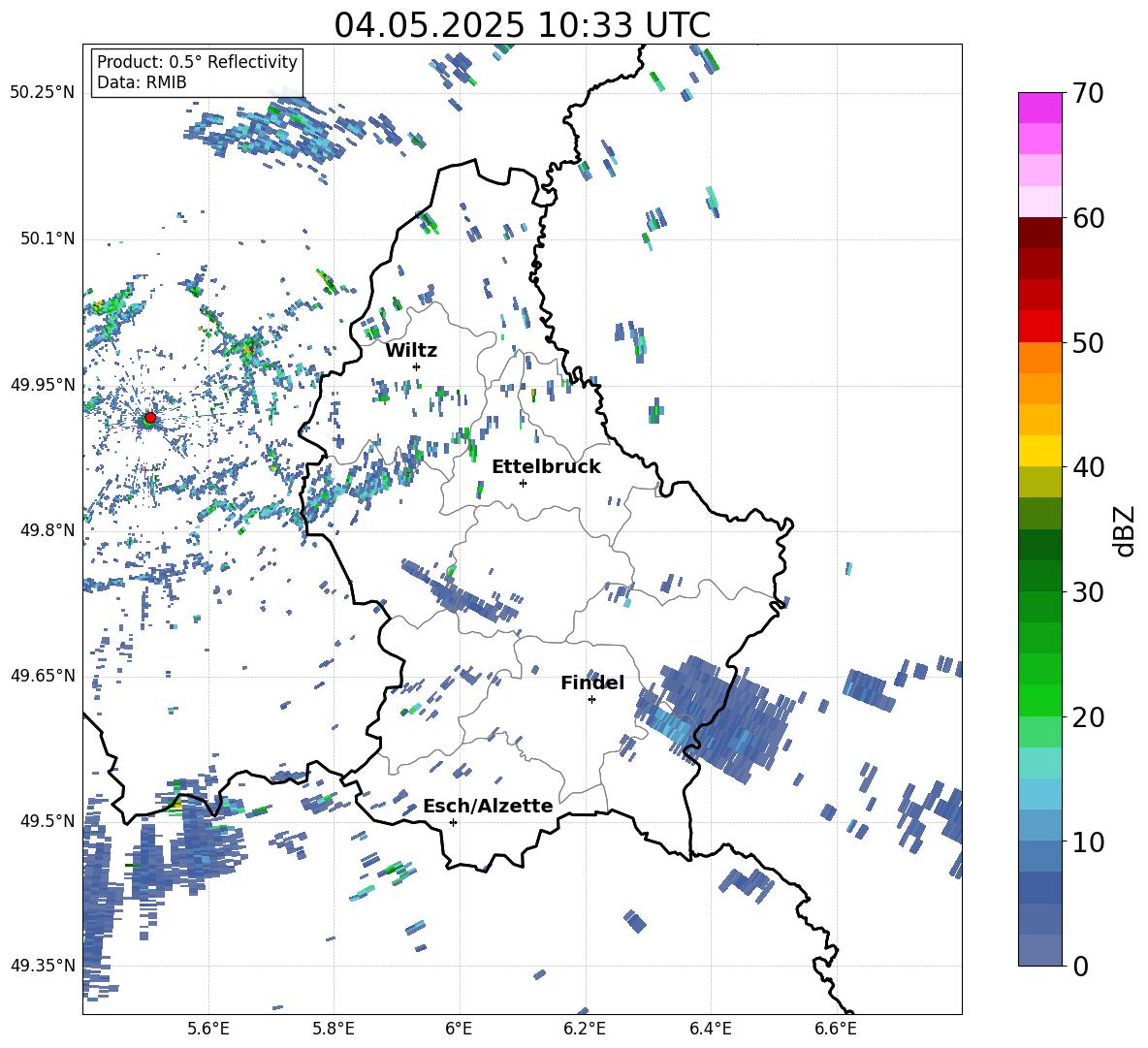Click the dark maroon colorbar segment below 60

coord(1039,232)
